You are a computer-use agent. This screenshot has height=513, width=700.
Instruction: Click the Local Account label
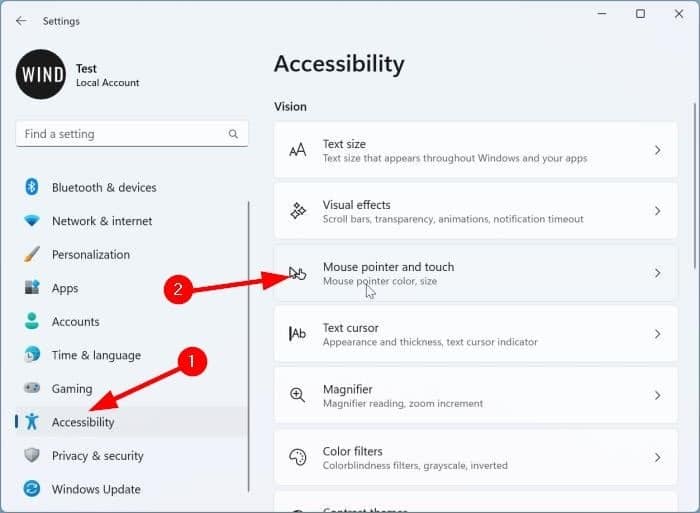[x=108, y=83]
